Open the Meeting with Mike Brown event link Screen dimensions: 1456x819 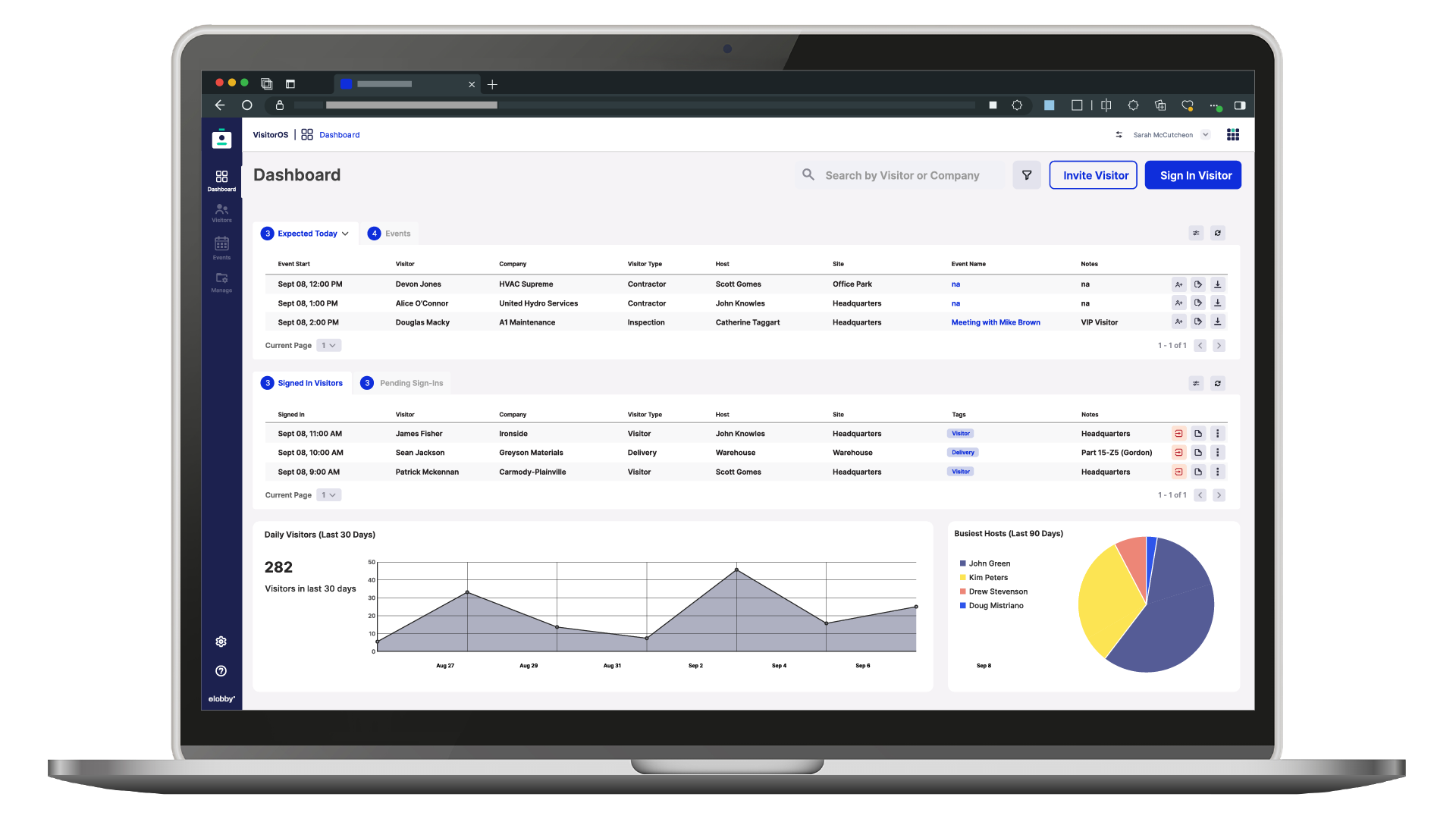coord(996,322)
